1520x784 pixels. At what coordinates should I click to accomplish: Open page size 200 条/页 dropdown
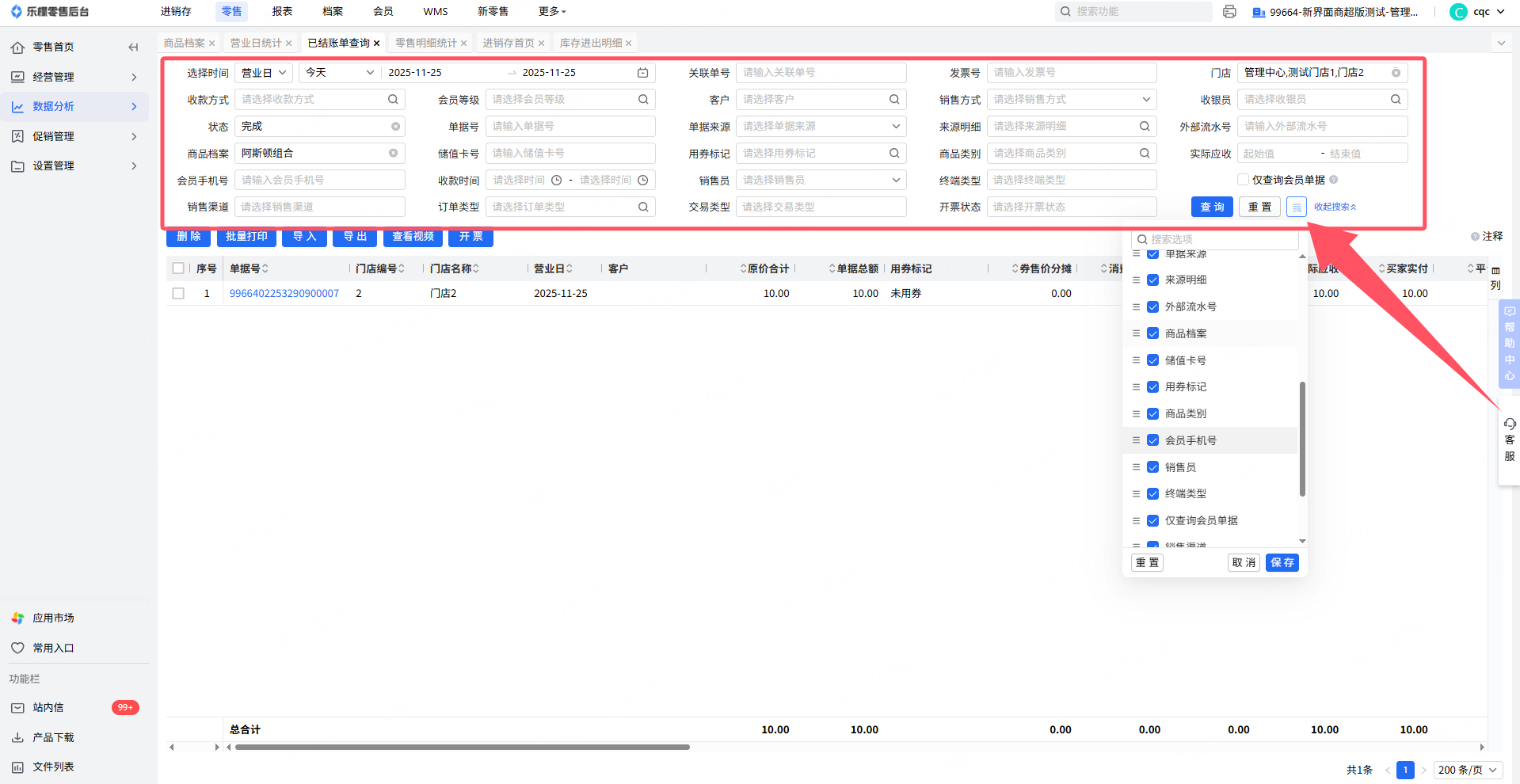click(x=1468, y=770)
